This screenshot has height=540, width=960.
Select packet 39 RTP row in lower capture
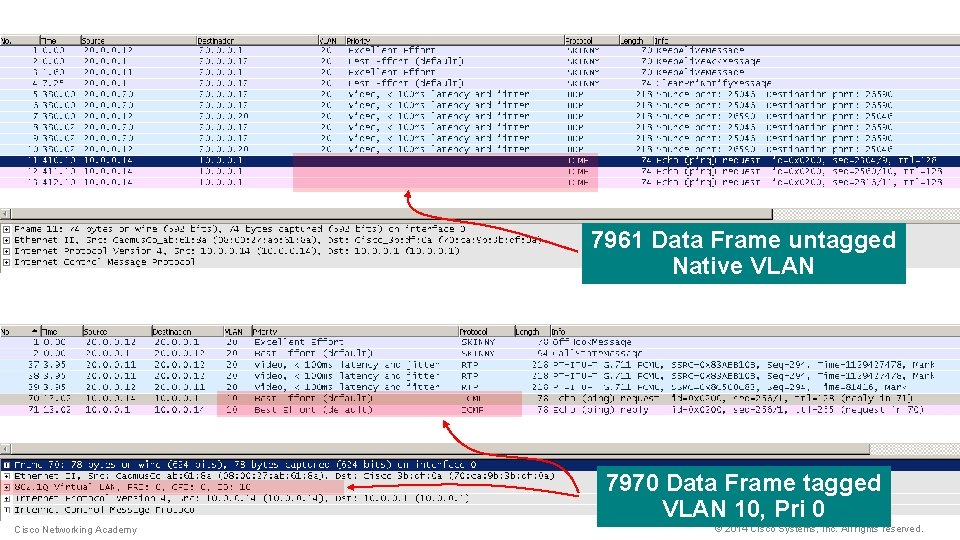480,387
